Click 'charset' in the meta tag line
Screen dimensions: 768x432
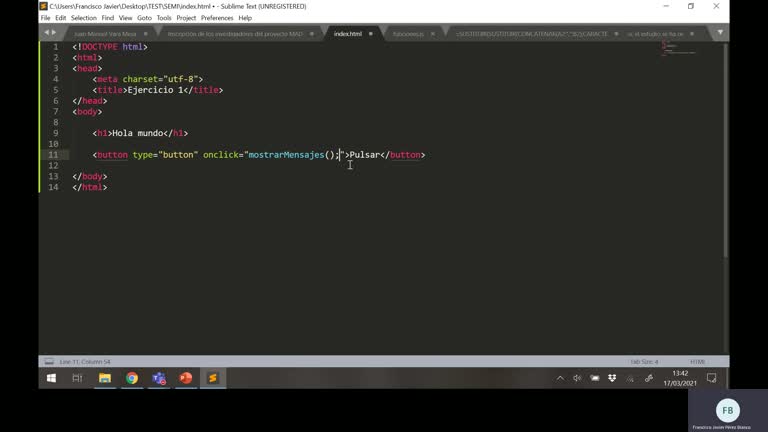tap(140, 79)
